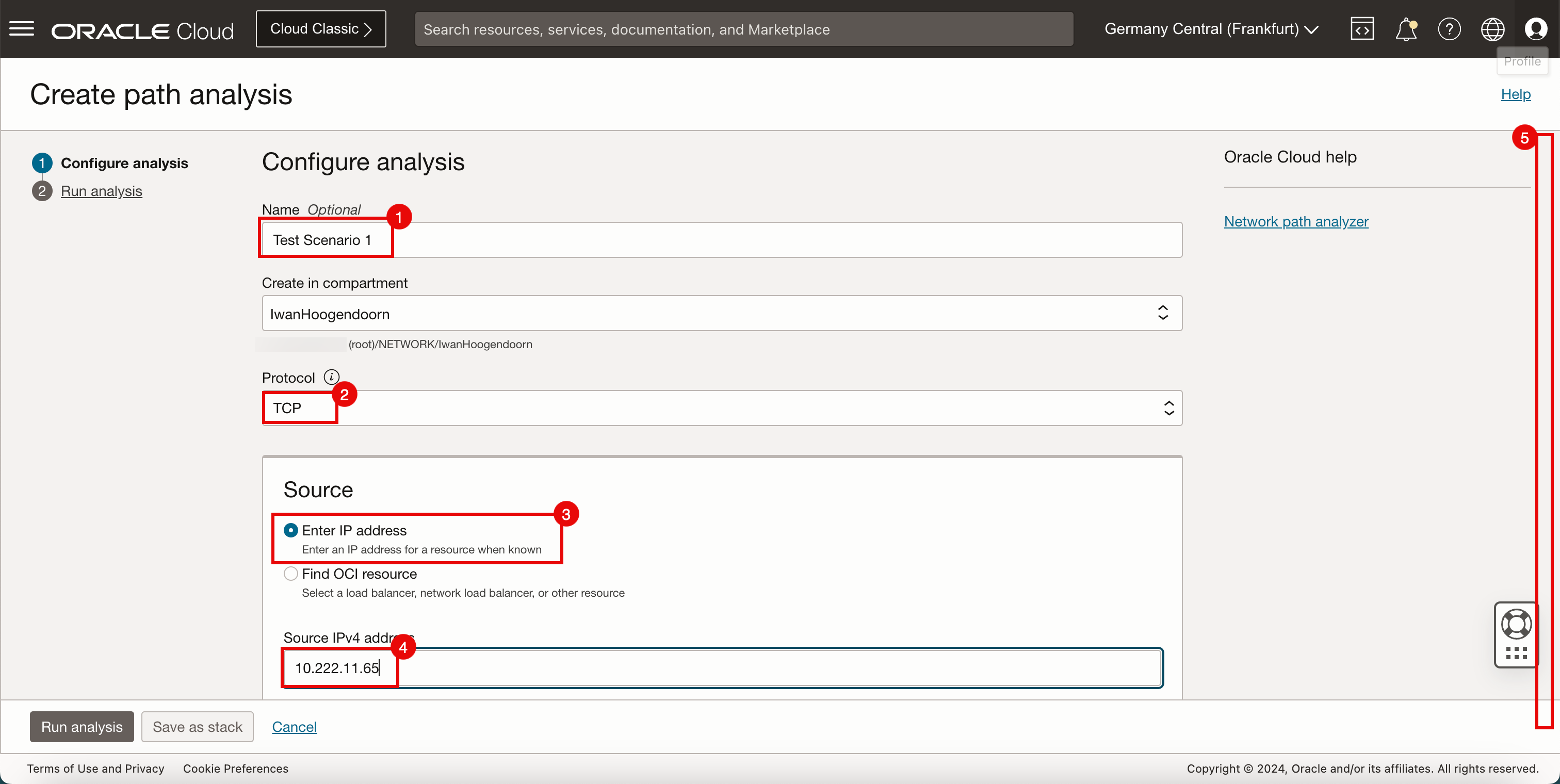The width and height of the screenshot is (1560, 784).
Task: Click the Protocol info icon
Action: point(331,377)
